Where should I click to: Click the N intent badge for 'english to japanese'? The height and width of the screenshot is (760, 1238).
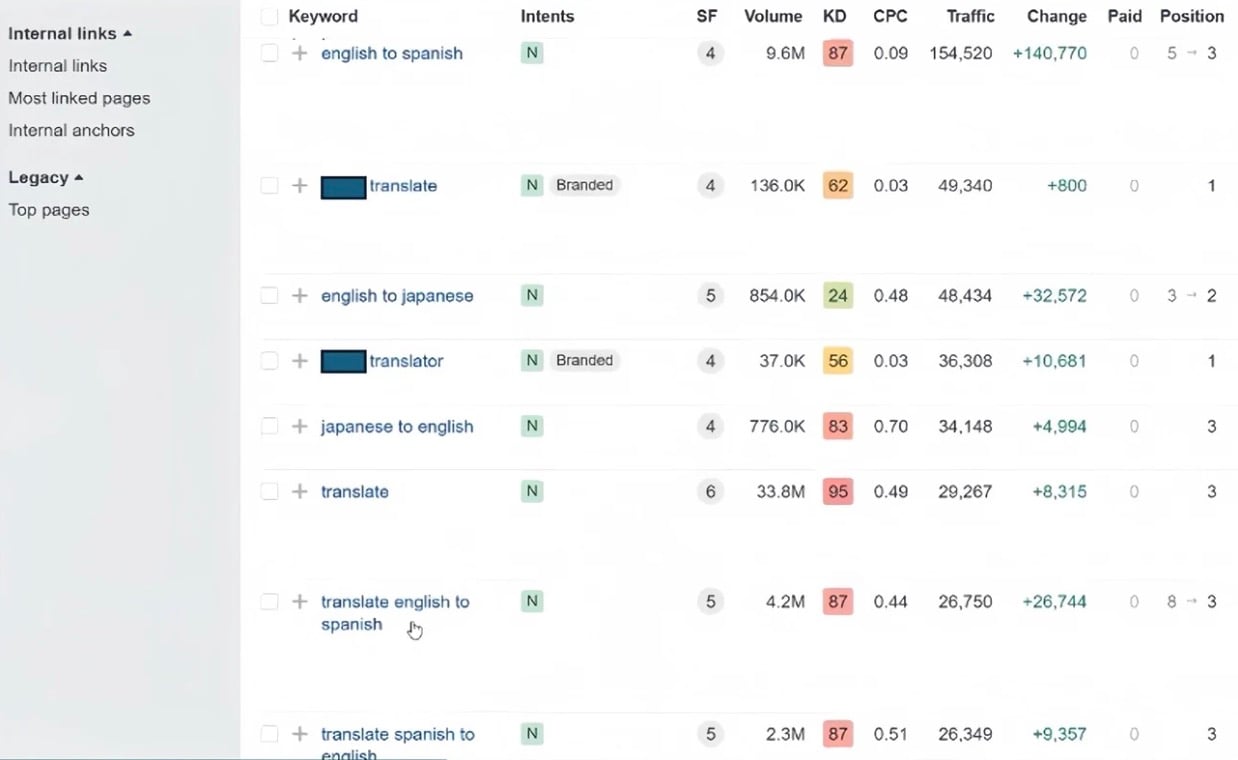point(532,296)
